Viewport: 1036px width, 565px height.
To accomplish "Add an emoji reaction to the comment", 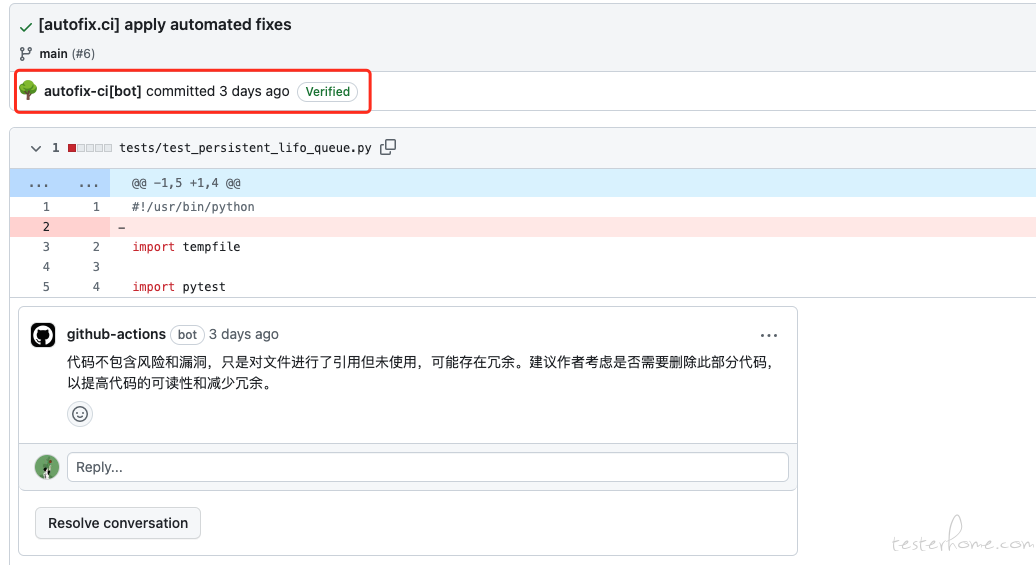I will click(x=80, y=414).
